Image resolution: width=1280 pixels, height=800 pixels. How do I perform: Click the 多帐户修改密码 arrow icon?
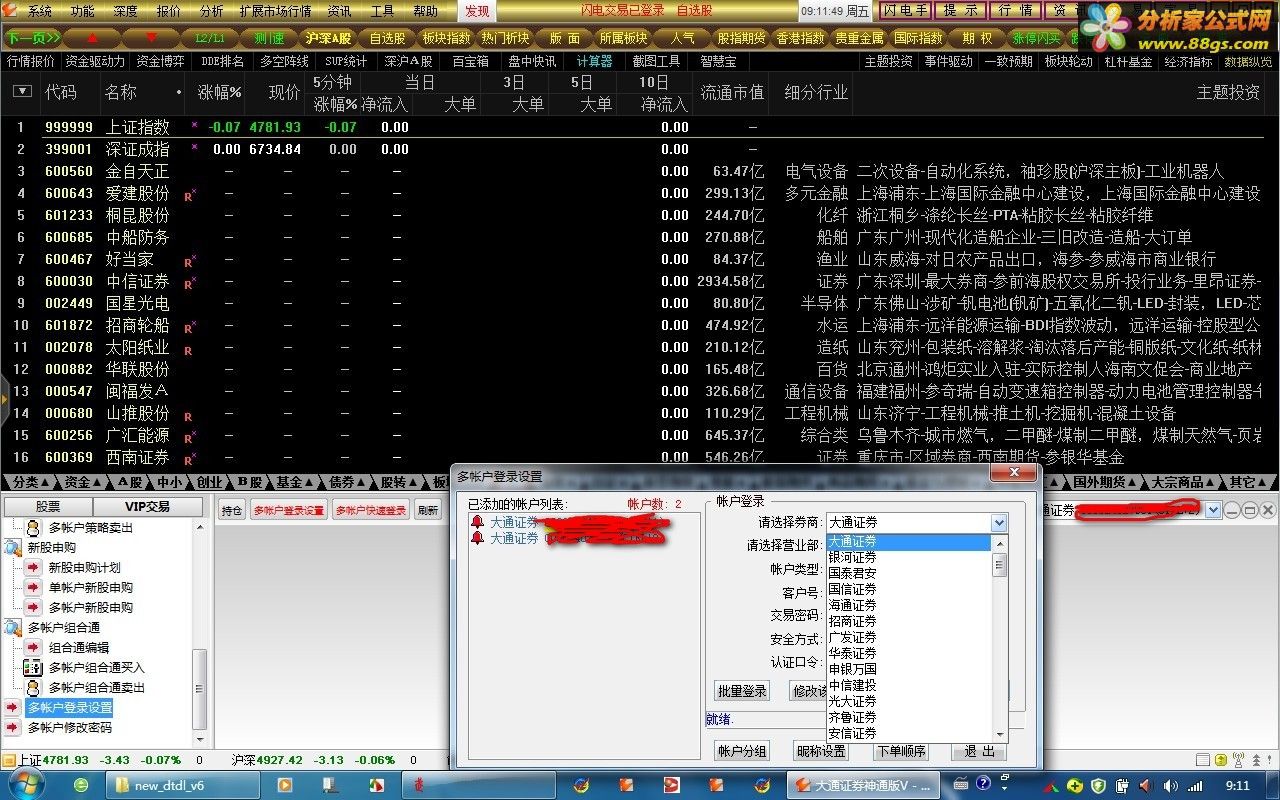12,727
